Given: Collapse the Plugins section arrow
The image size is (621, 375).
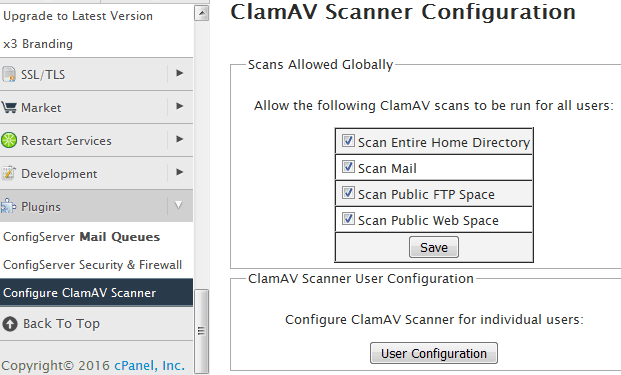Looking at the screenshot, I should (179, 205).
